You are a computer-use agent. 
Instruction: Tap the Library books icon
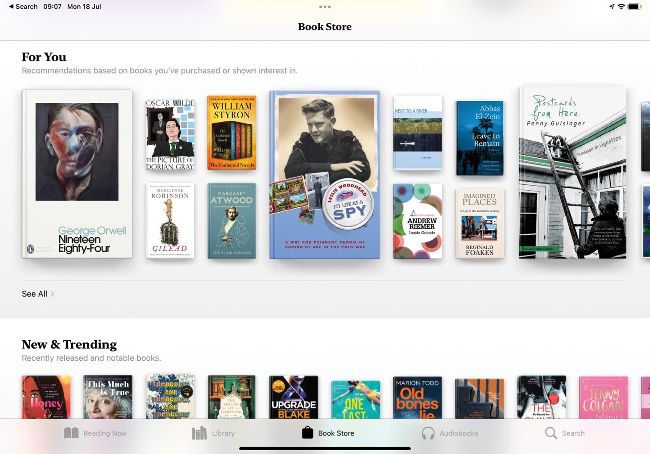199,433
